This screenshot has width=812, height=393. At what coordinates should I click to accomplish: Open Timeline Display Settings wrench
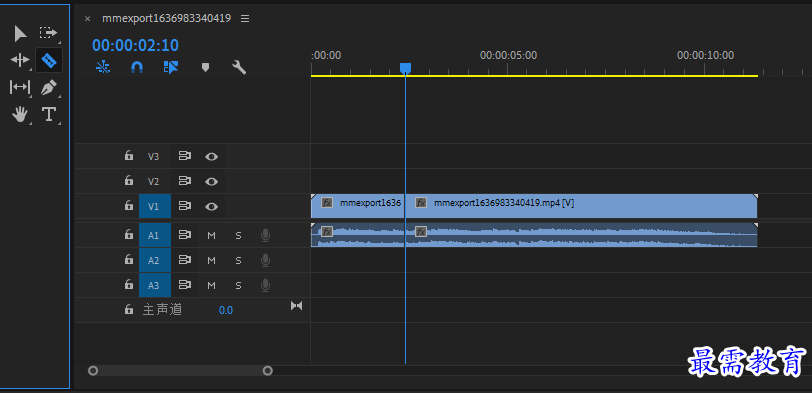click(x=239, y=67)
